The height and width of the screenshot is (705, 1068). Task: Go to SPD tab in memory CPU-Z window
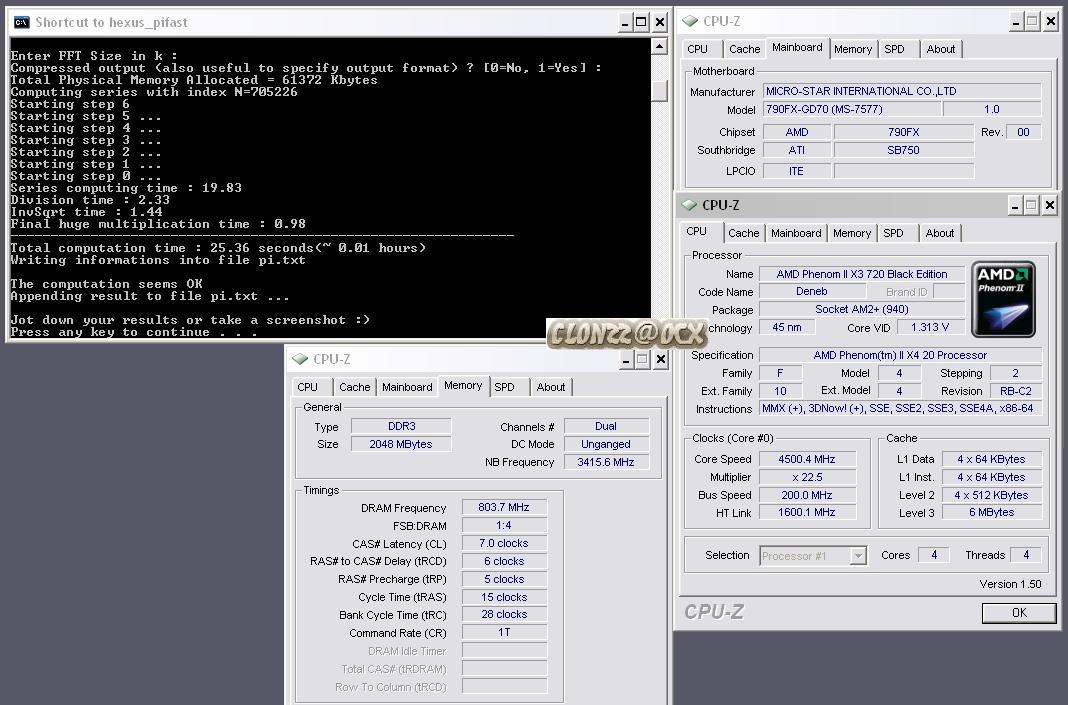(504, 387)
